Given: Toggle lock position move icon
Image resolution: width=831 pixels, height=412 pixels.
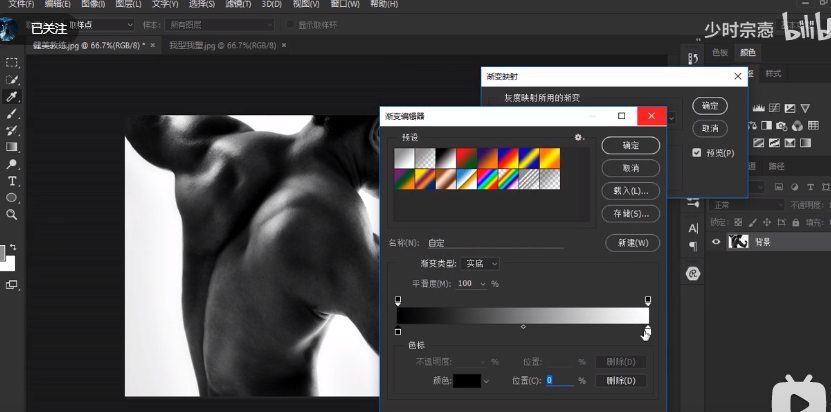Looking at the screenshot, I should coord(767,223).
